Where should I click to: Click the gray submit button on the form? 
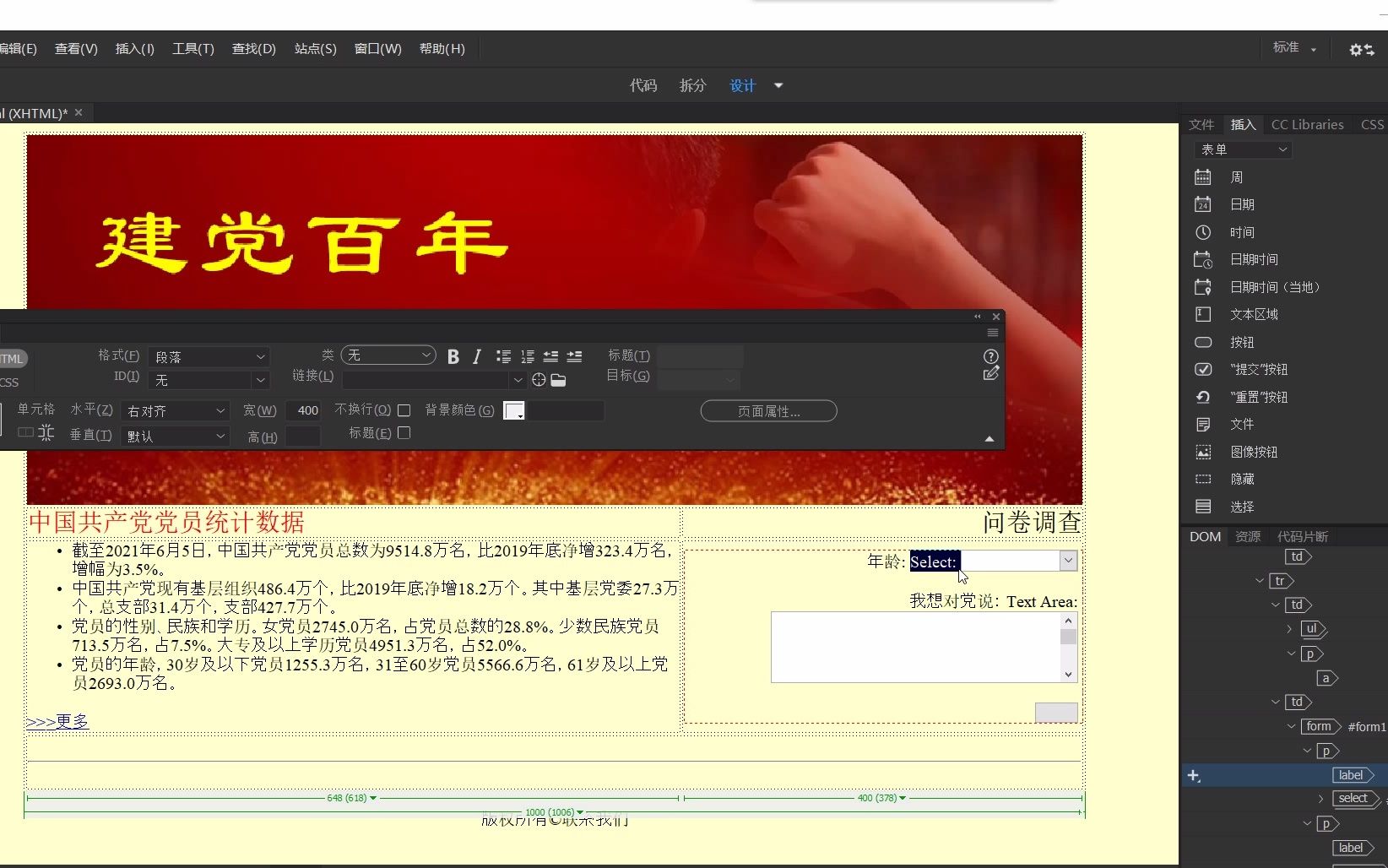1056,713
